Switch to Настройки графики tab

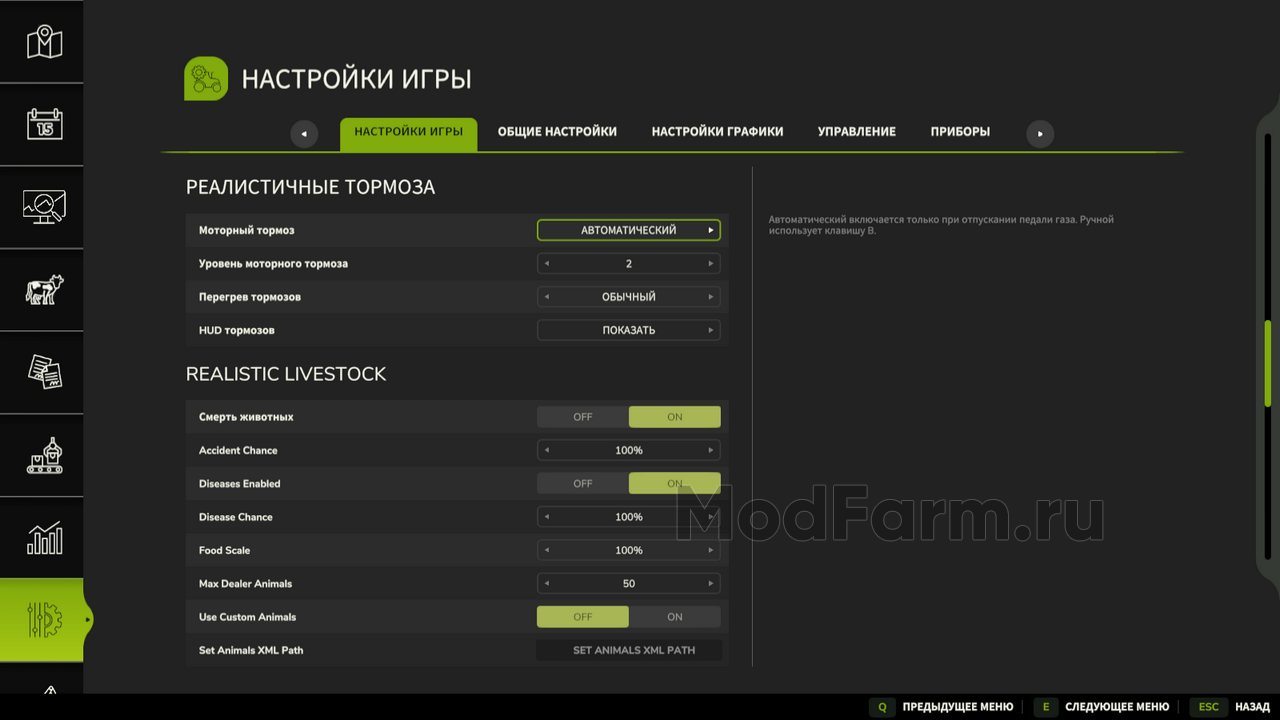[x=717, y=132]
